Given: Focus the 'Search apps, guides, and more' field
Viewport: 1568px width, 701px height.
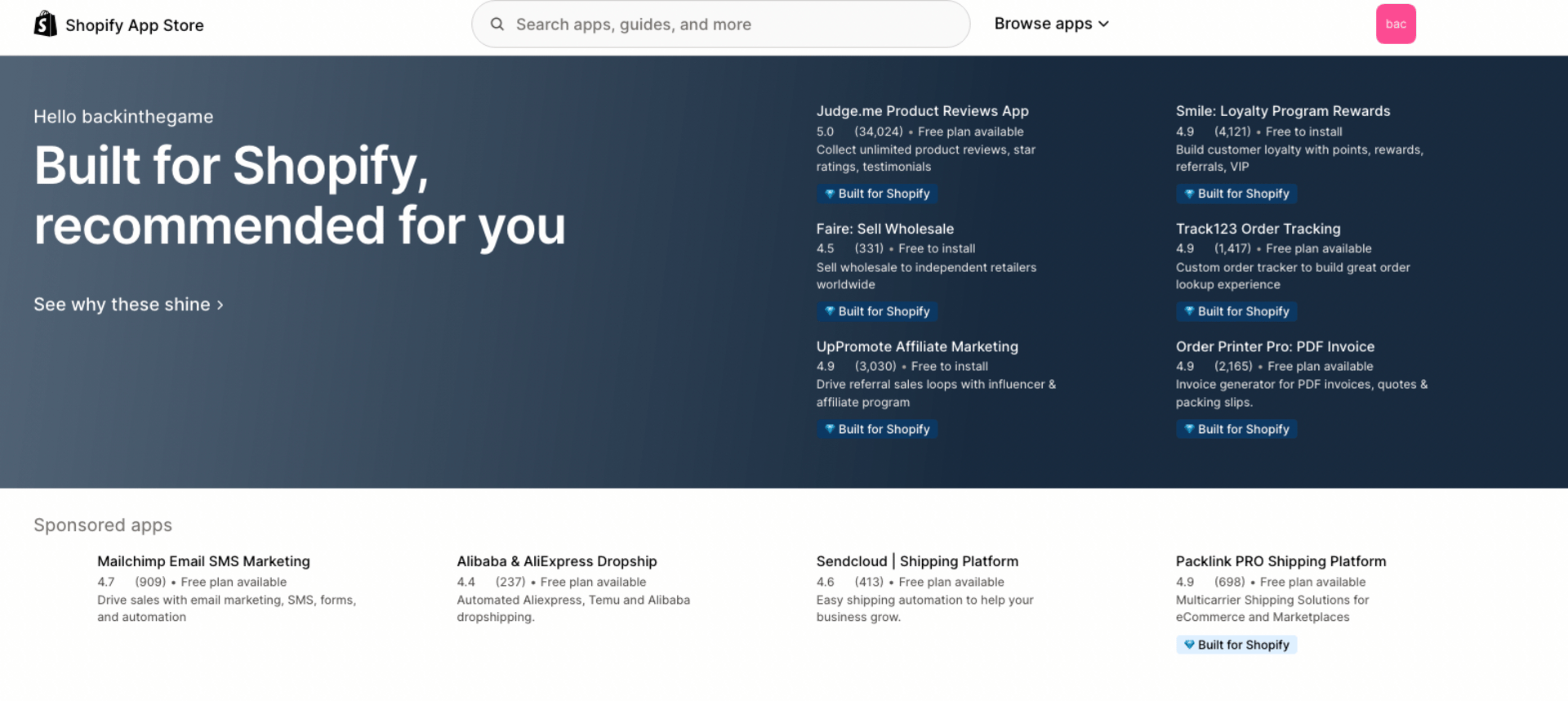Looking at the screenshot, I should 720,25.
